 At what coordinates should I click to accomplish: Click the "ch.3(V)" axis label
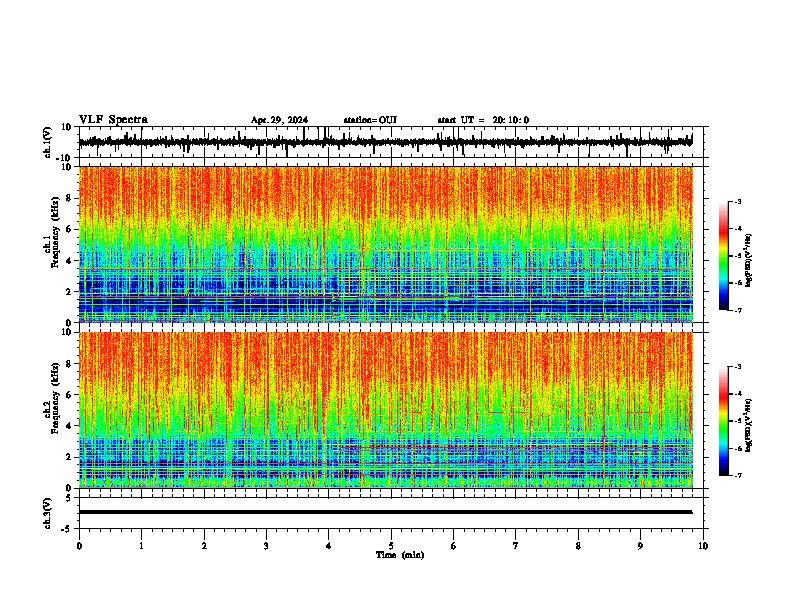[x=48, y=513]
